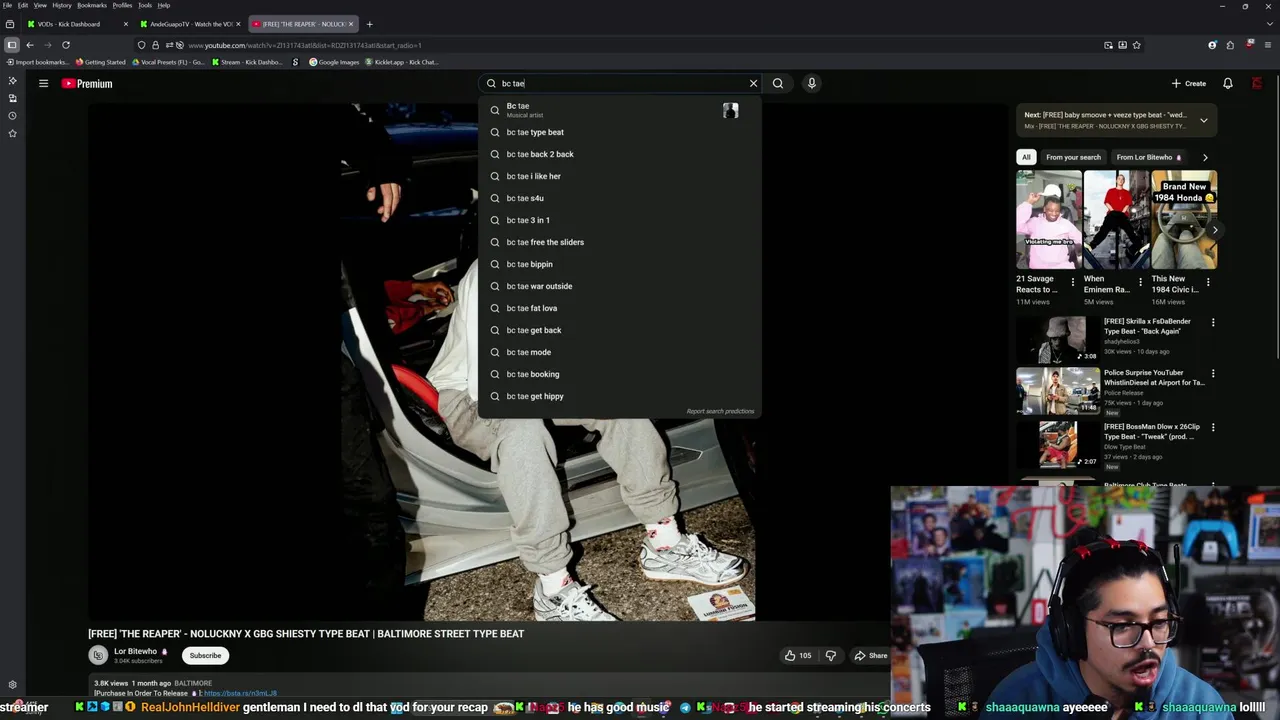Open options for 'BossMan Dlow x 26Clip' video
1280x720 pixels.
point(1213,427)
